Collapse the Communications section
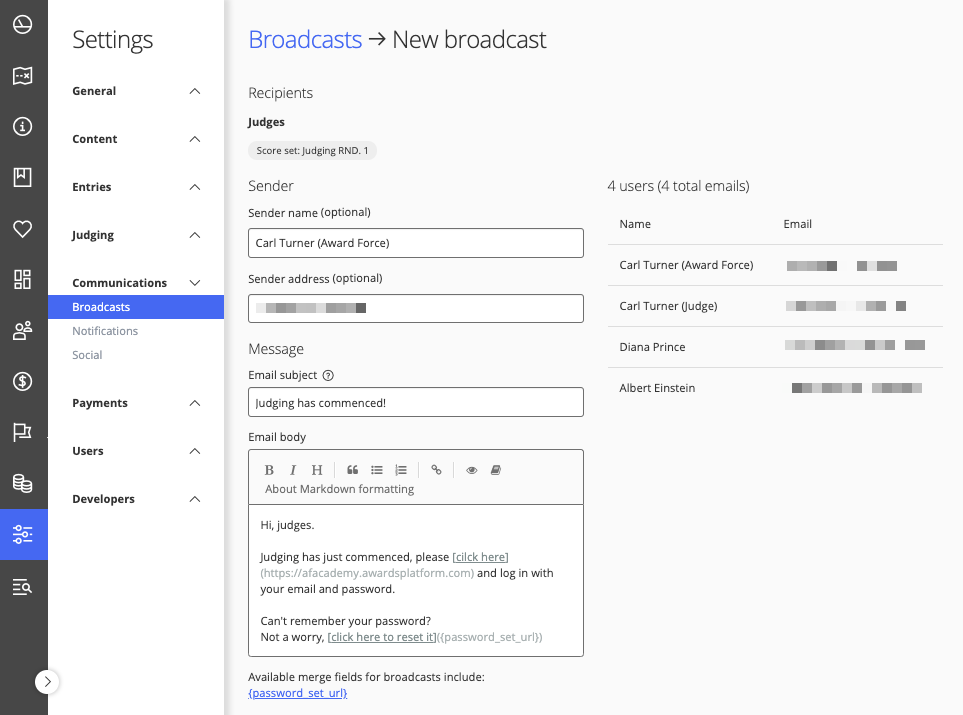The image size is (963, 715). click(195, 283)
